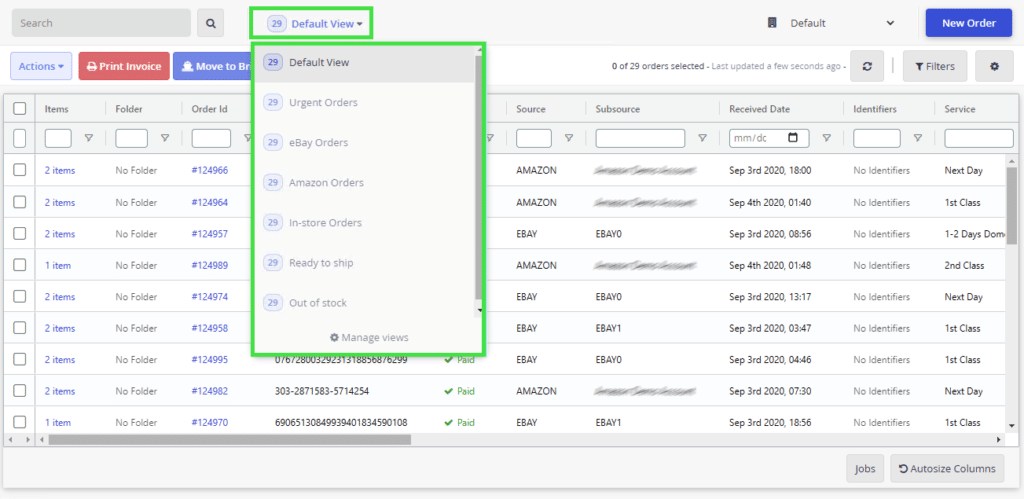Choose the Ready to ship view
This screenshot has width=1024, height=499.
tap(364, 263)
